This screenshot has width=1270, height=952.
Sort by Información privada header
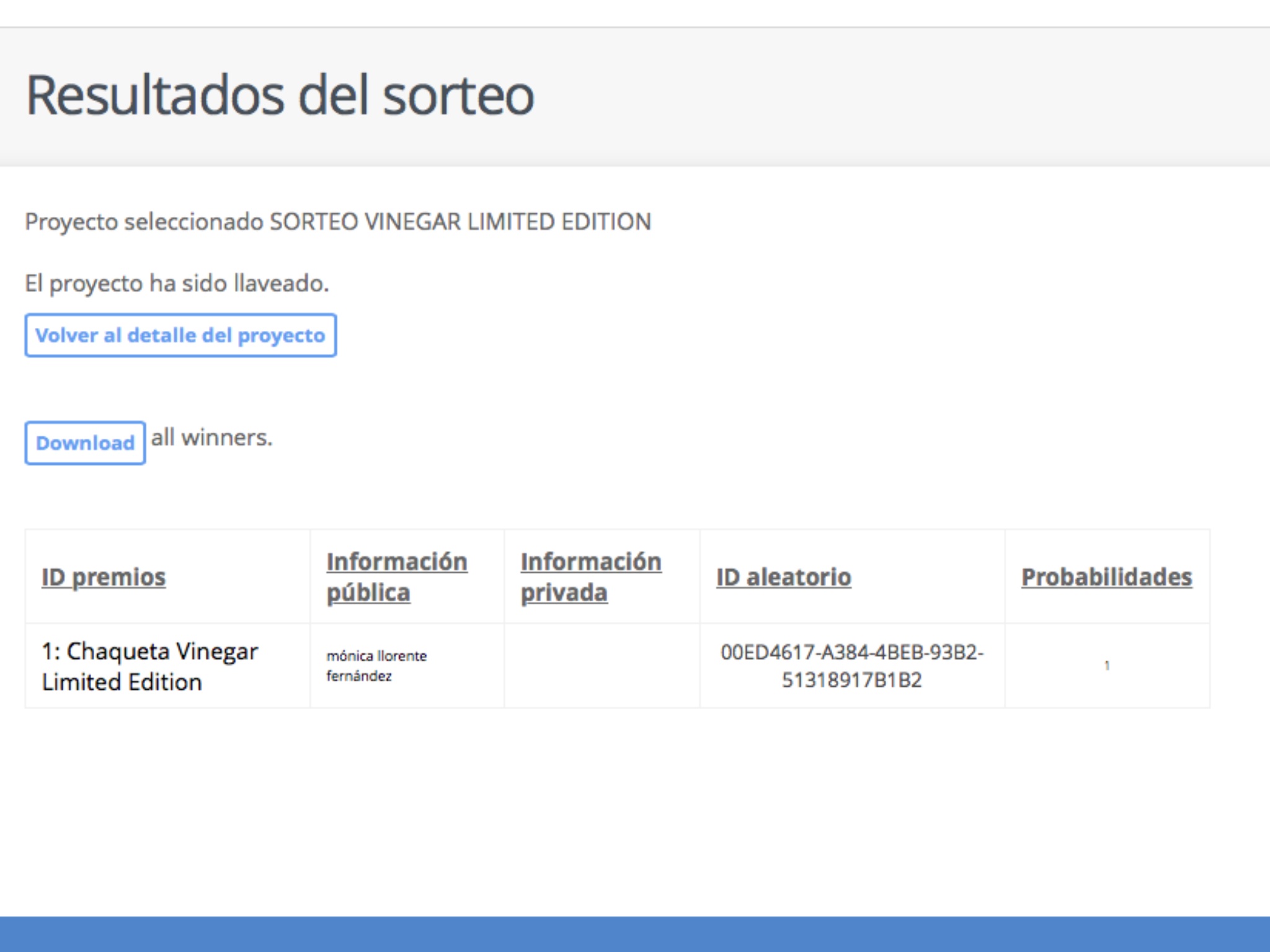pyautogui.click(x=590, y=577)
